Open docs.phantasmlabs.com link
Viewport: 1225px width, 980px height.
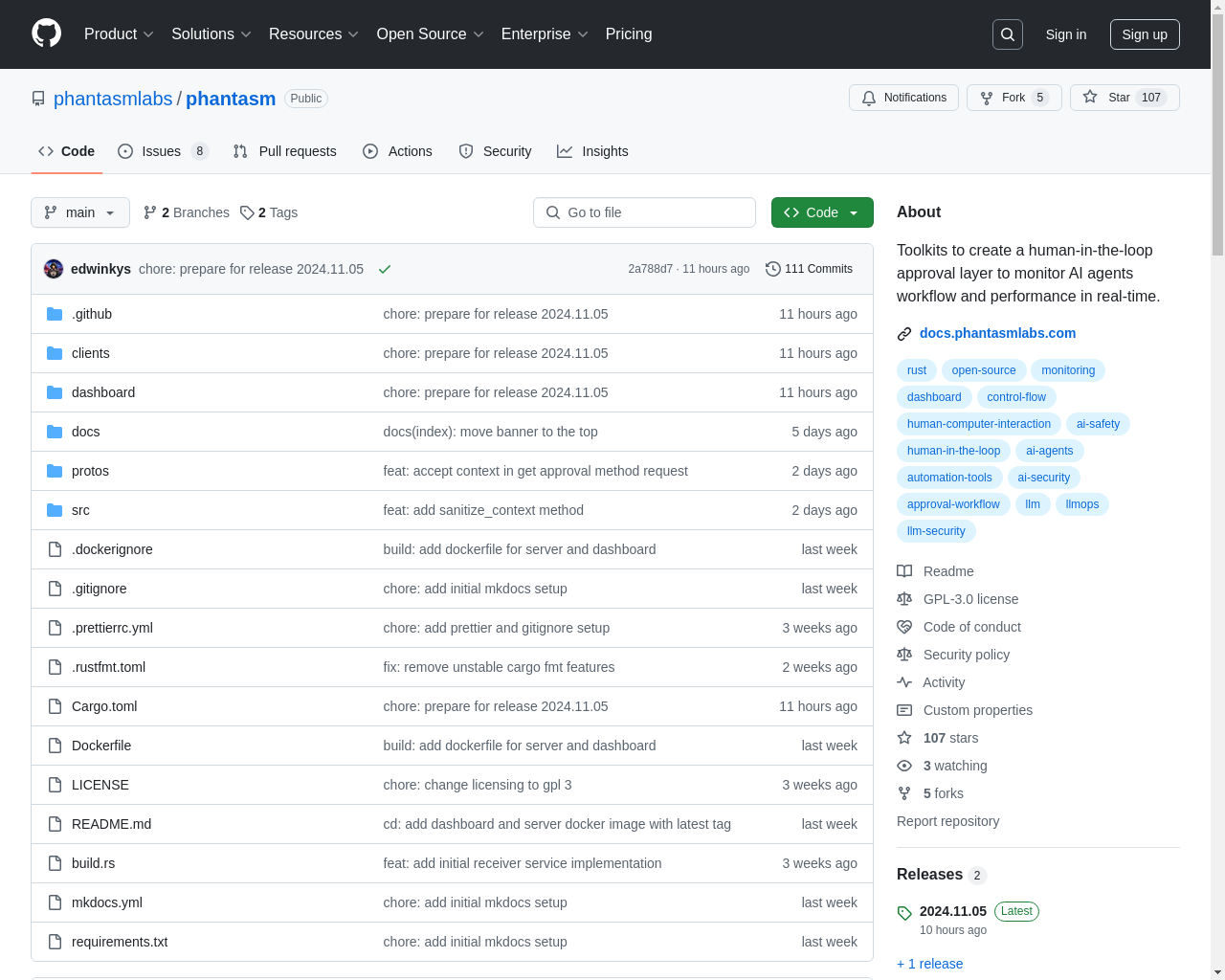point(997,333)
